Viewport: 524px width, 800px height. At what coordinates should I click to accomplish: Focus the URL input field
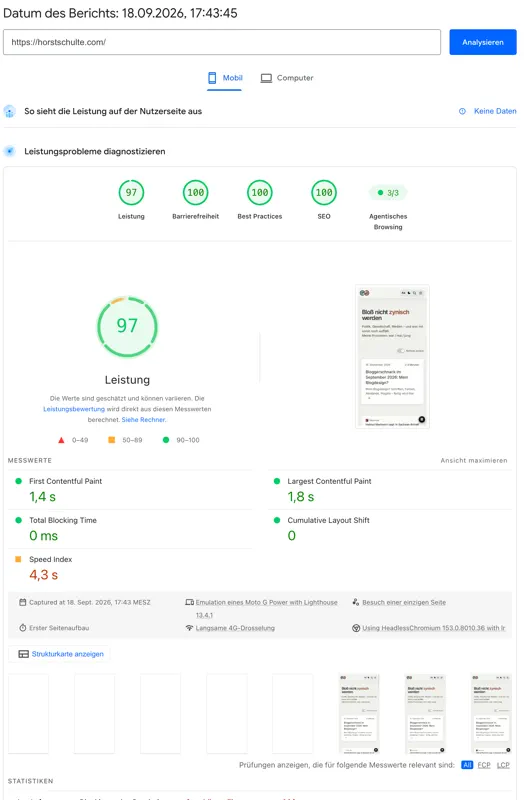pyautogui.click(x=222, y=42)
